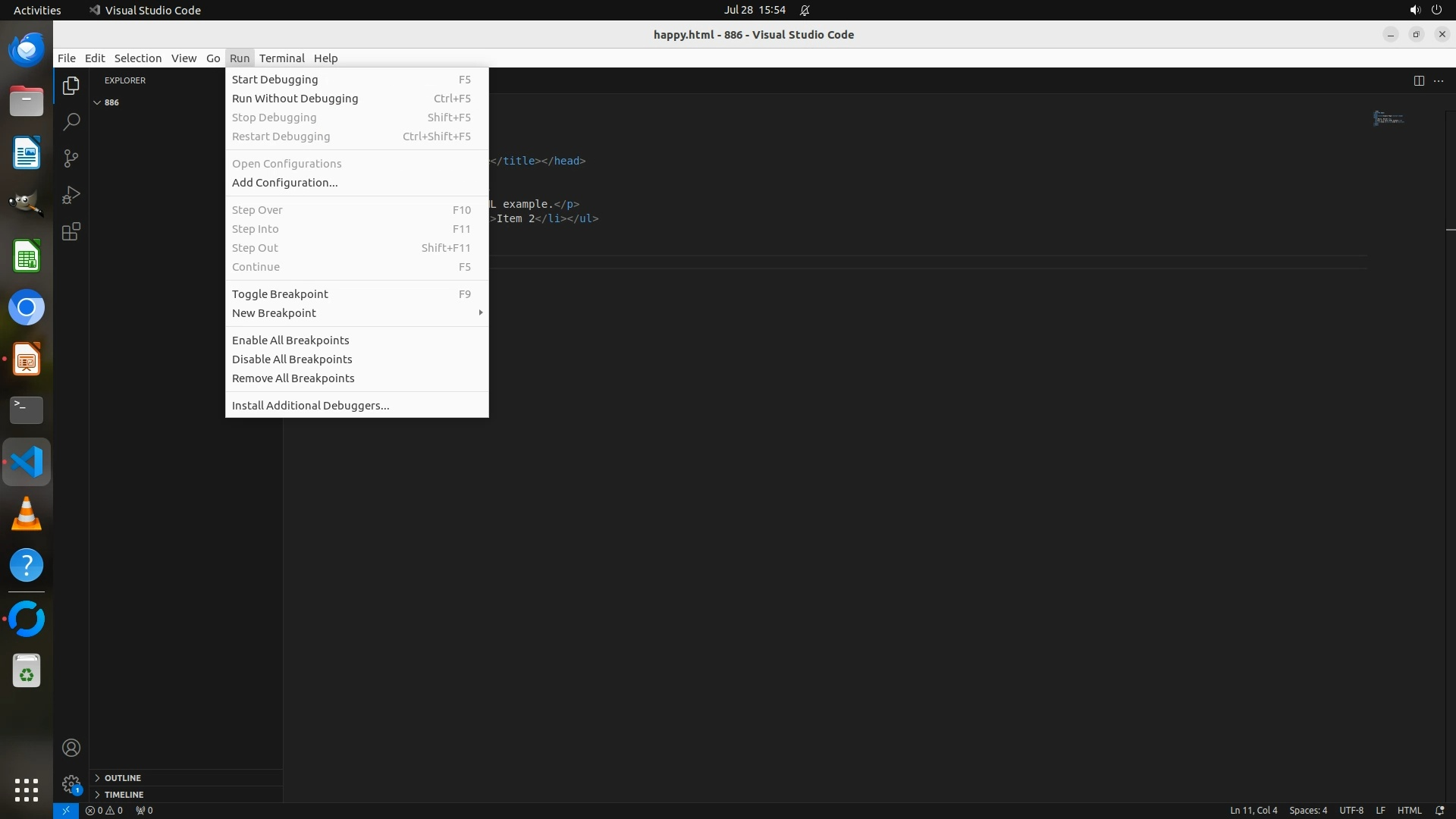The image size is (1456, 819).
Task: Open the Terminal menu
Action: click(281, 58)
